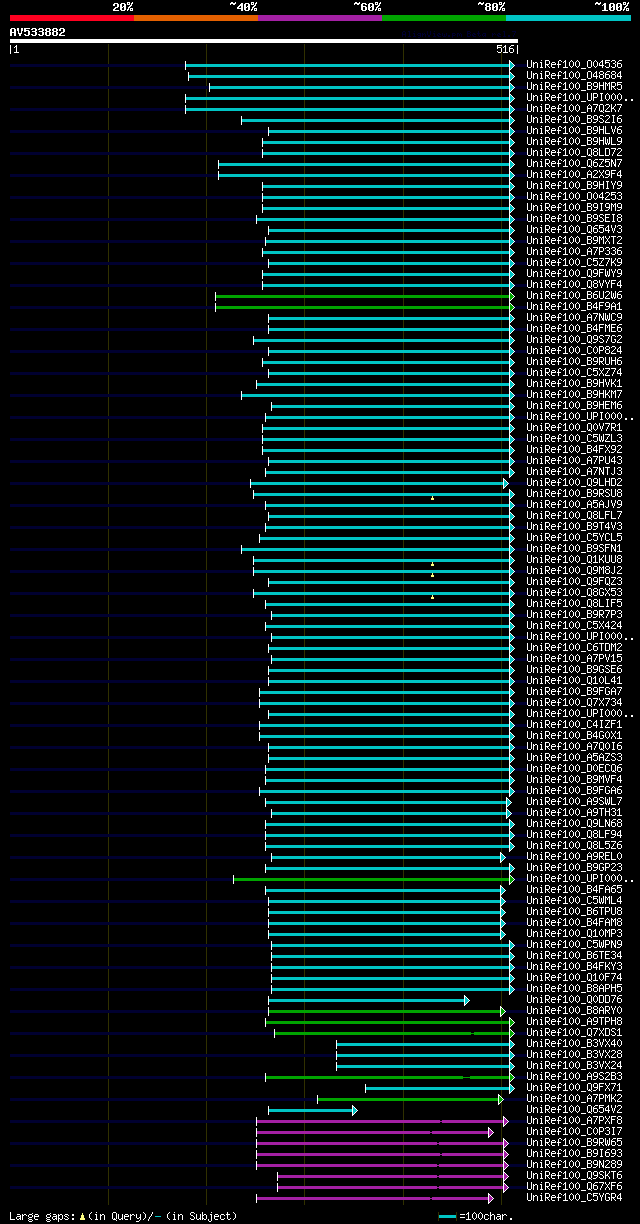Select the UniRef100_B9HIY9 label
Viewport: 640px width, 1224px height.
(x=574, y=186)
